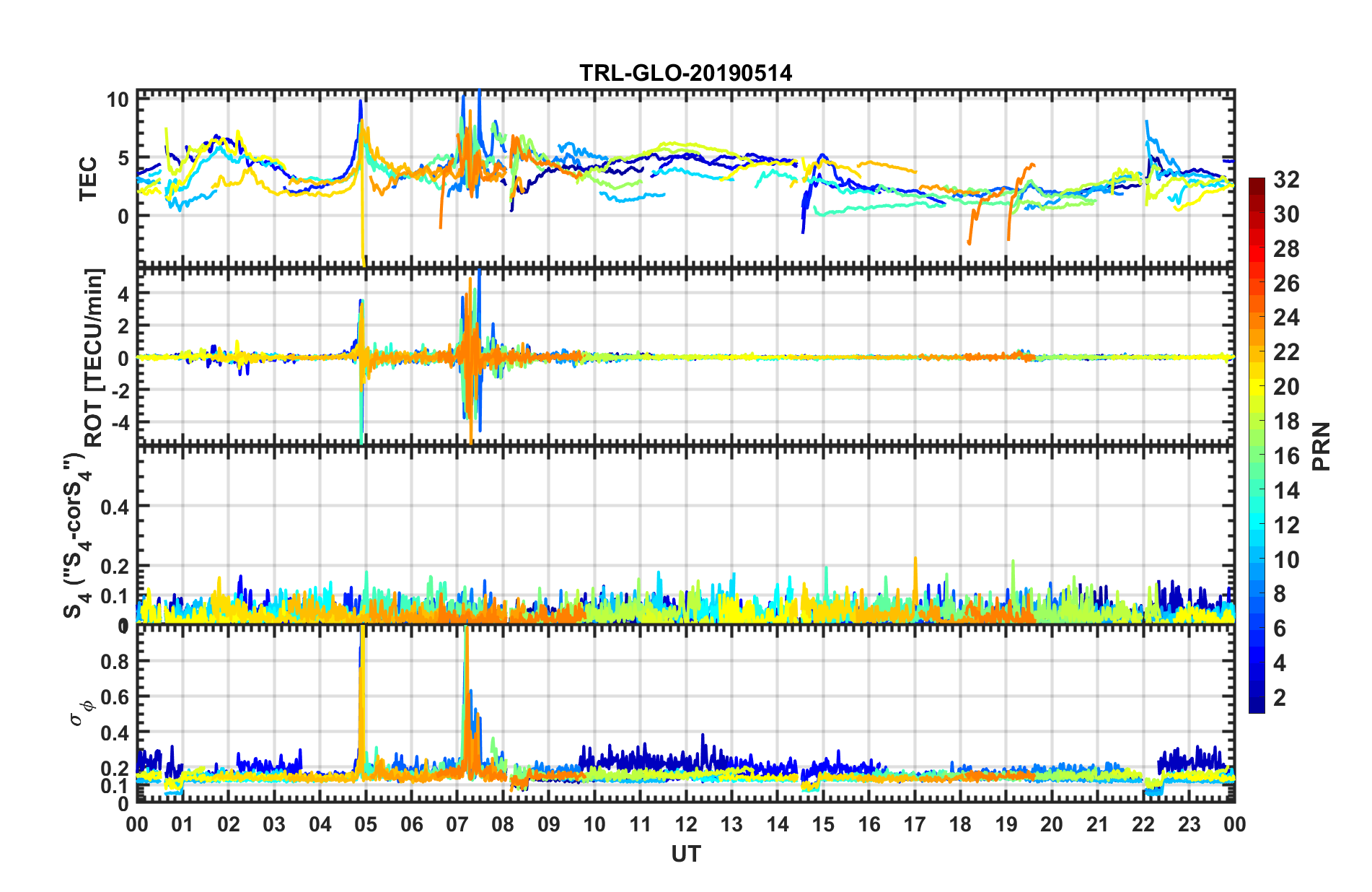
Task: Select UT axis hour label 11
Action: coord(641,824)
